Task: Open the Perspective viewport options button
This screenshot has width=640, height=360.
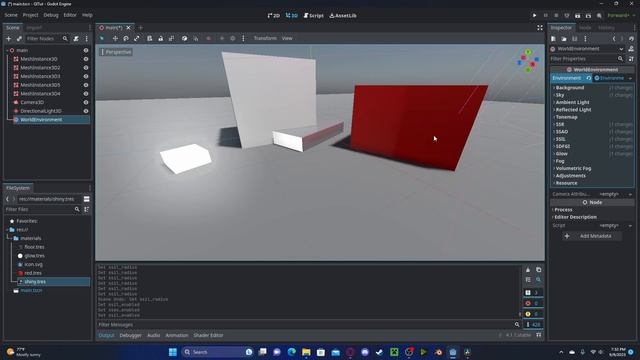Action: coord(116,52)
